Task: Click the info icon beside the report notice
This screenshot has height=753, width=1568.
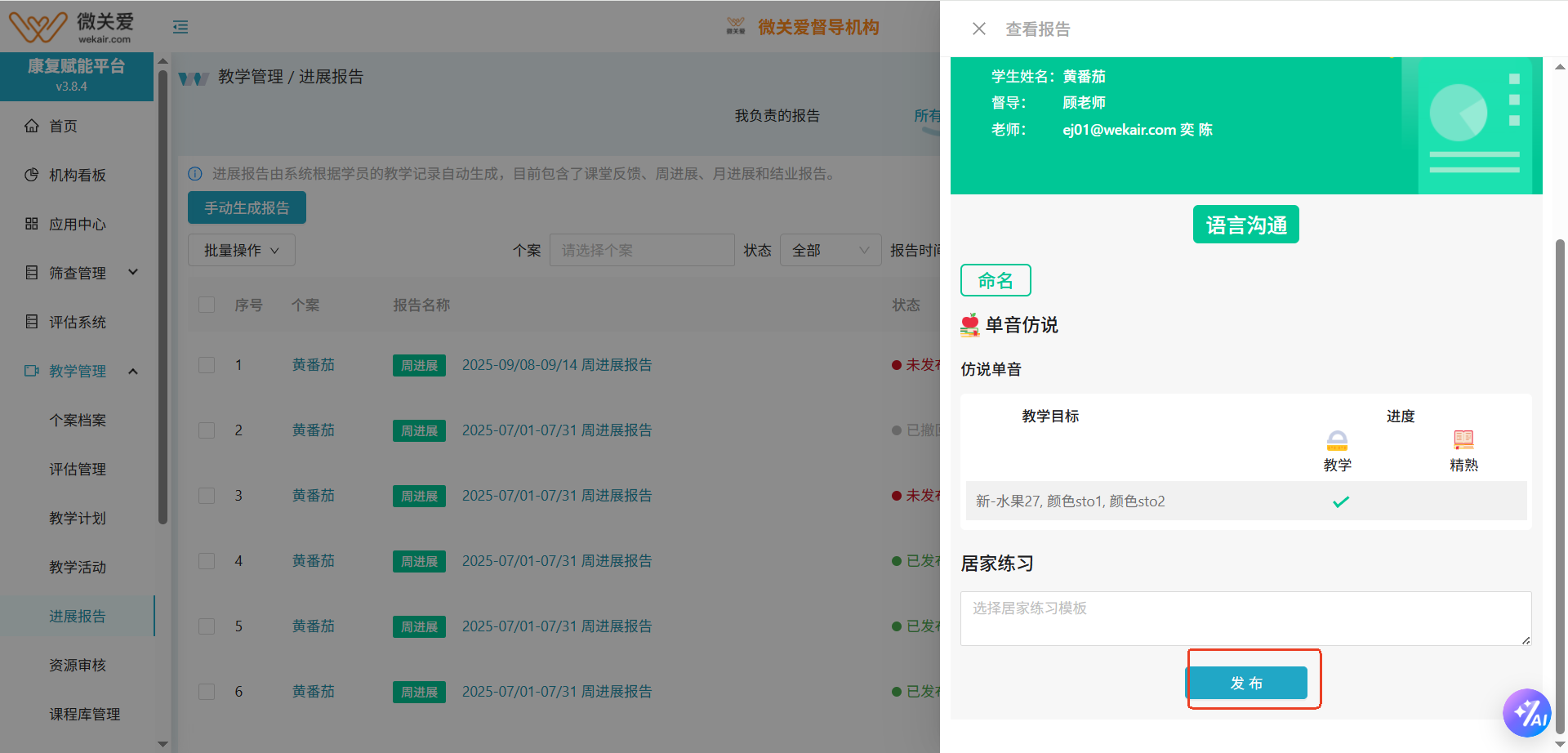Action: (x=195, y=174)
